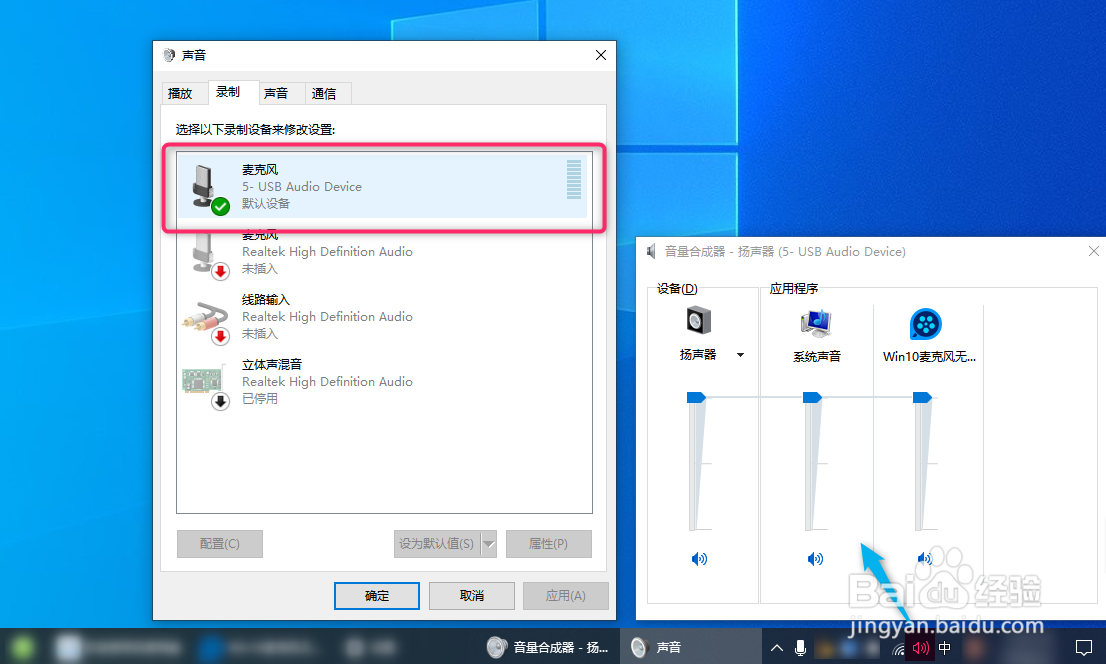The image size is (1106, 664).
Task: Click the 扬声器 speaker icon in volume mixer
Action: [699, 320]
